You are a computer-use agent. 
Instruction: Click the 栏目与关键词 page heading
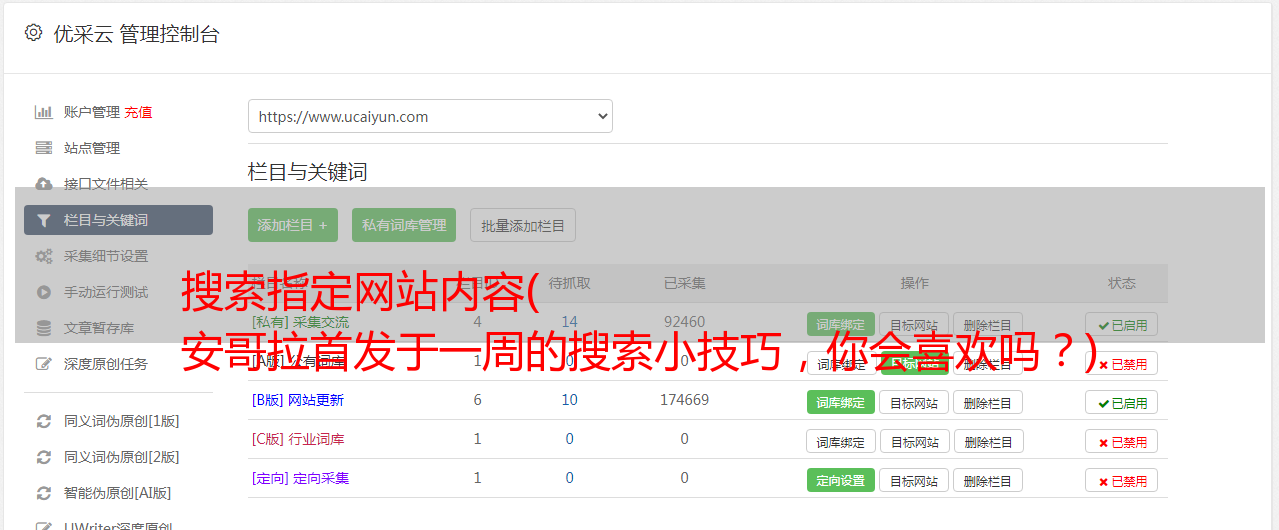308,172
